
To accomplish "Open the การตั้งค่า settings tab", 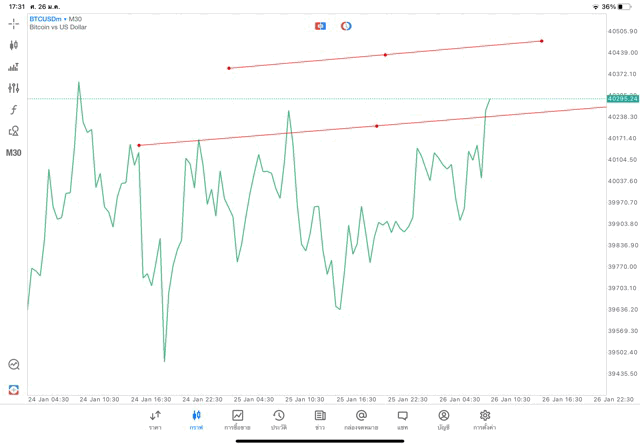I will 485,419.
